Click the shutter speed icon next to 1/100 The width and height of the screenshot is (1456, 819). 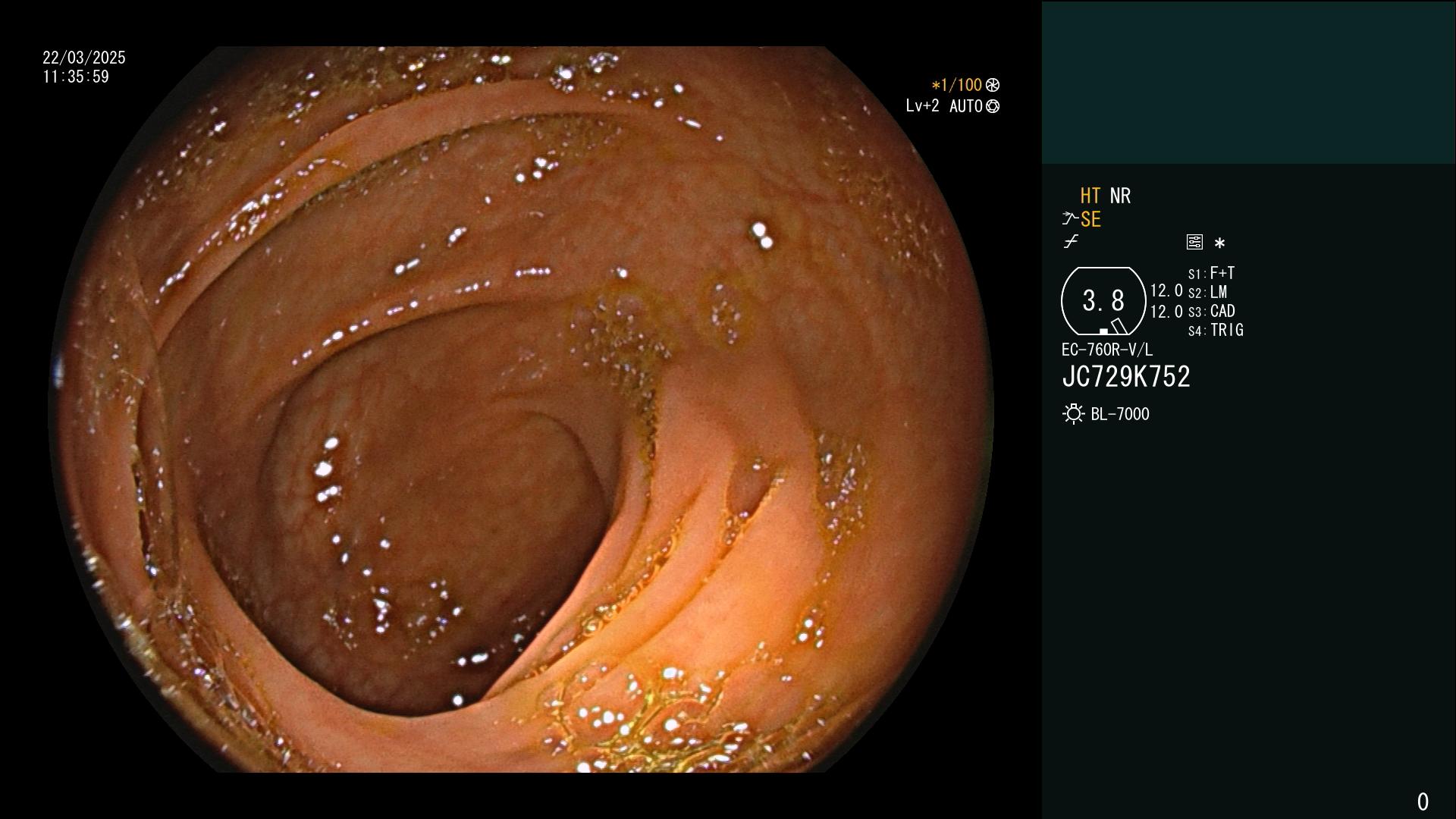click(x=993, y=85)
